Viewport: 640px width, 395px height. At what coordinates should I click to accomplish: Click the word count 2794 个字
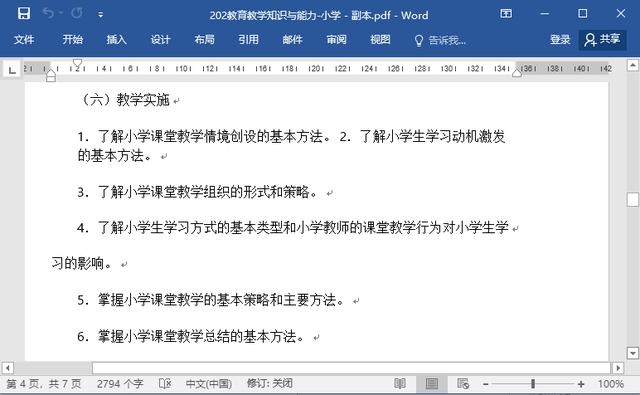[x=120, y=384]
